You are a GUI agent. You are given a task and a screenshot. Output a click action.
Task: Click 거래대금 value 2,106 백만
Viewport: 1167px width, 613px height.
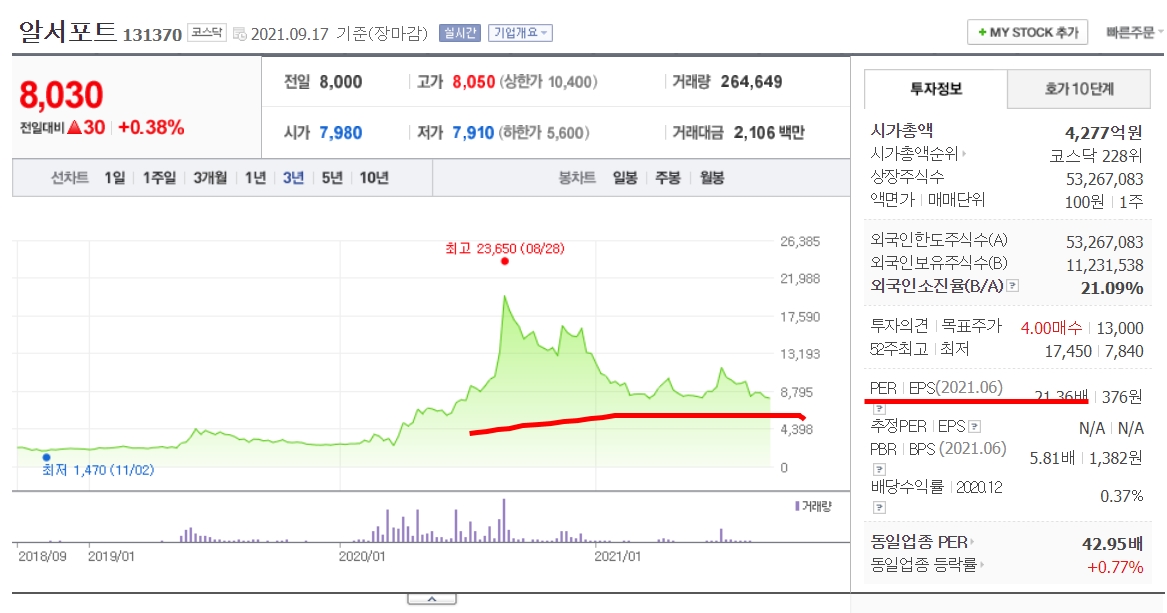[x=769, y=132]
